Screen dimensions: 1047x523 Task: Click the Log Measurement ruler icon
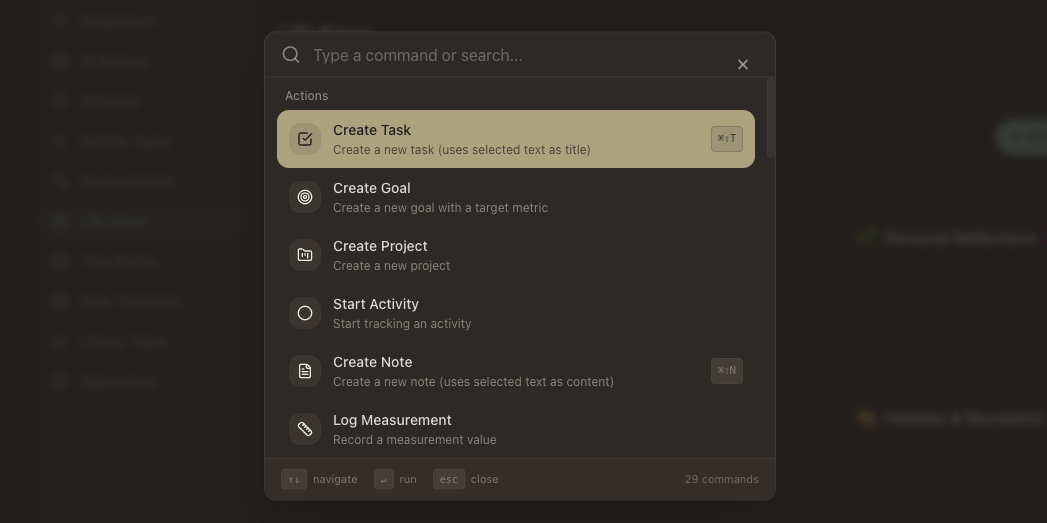tap(305, 429)
